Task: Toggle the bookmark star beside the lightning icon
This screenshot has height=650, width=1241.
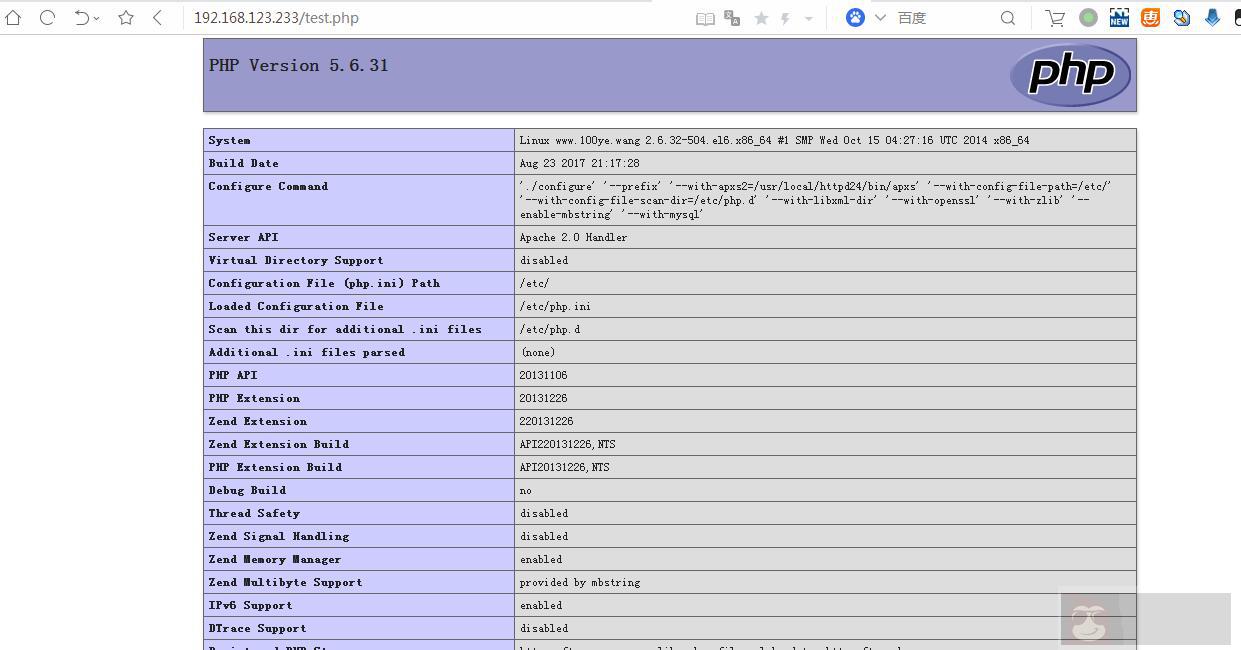Action: (x=760, y=17)
